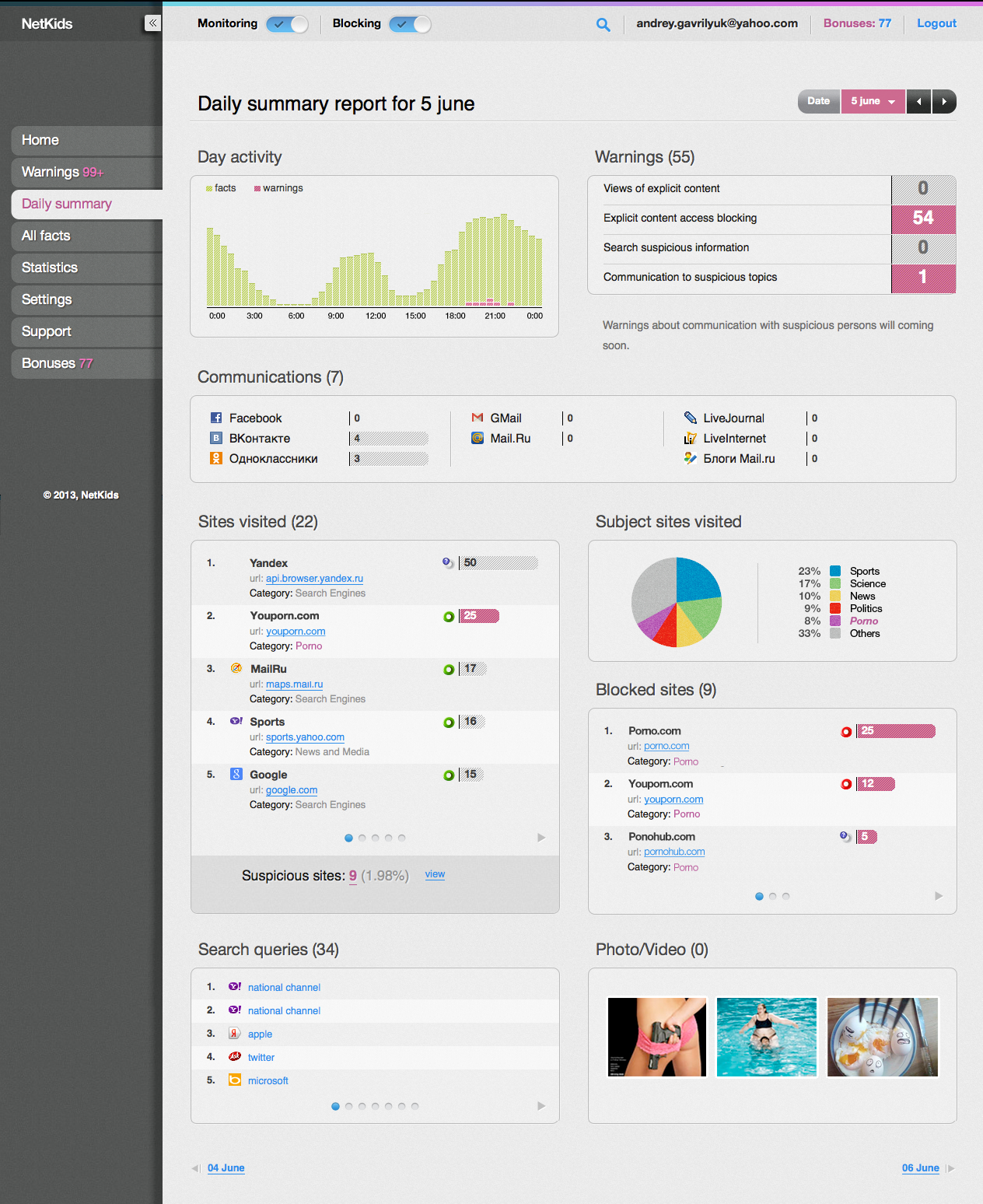Click the NetKids logo
983x1204 pixels.
click(x=47, y=24)
